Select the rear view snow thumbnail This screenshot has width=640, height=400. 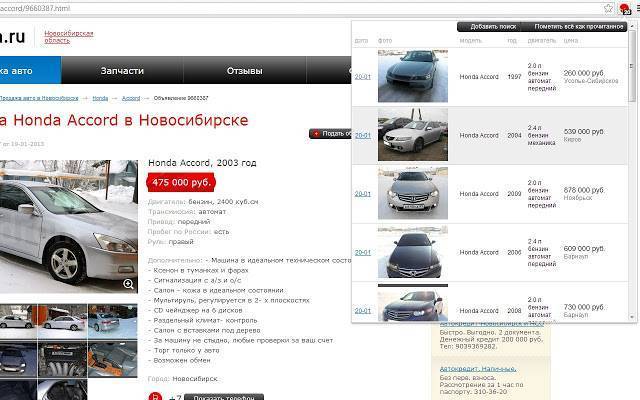[x=112, y=321]
